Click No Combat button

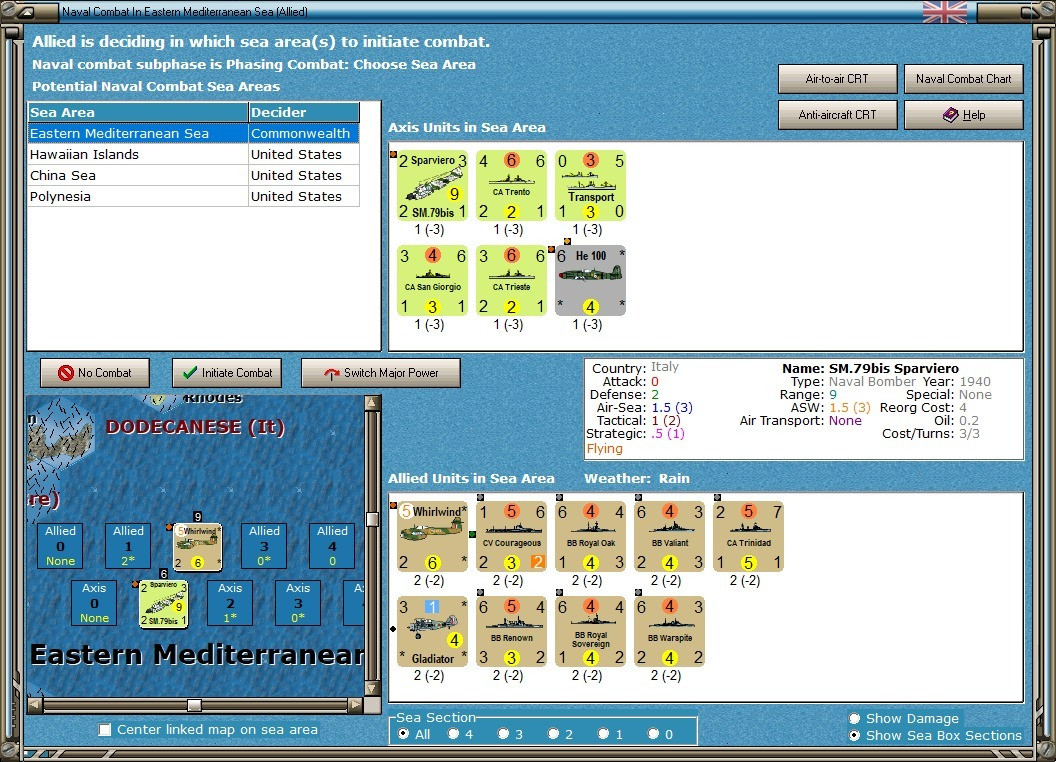coord(95,373)
